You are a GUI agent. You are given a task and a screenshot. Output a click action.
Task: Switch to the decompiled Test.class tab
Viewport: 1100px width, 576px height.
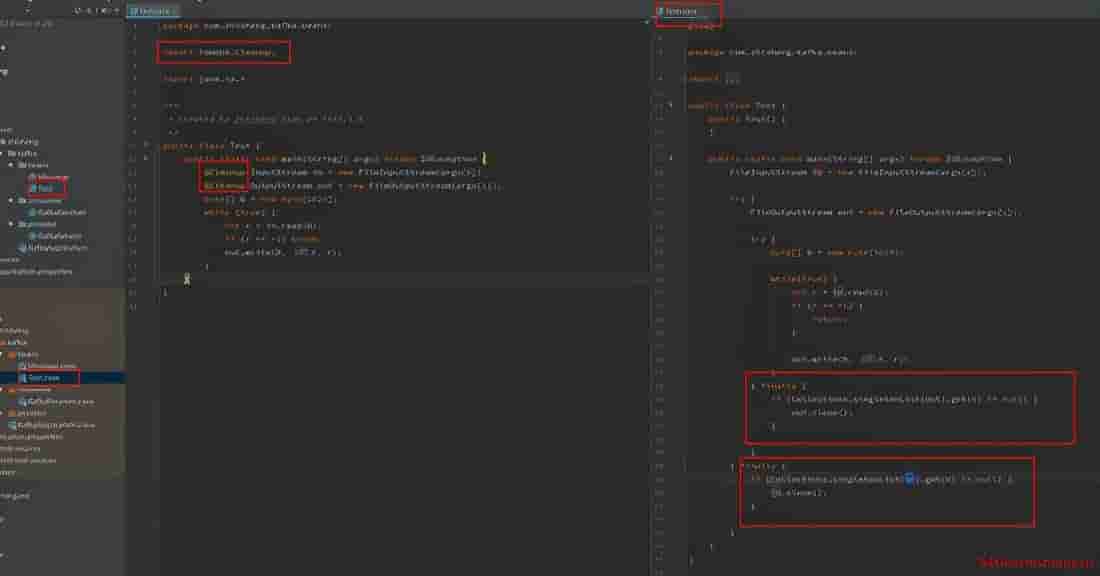pos(686,12)
